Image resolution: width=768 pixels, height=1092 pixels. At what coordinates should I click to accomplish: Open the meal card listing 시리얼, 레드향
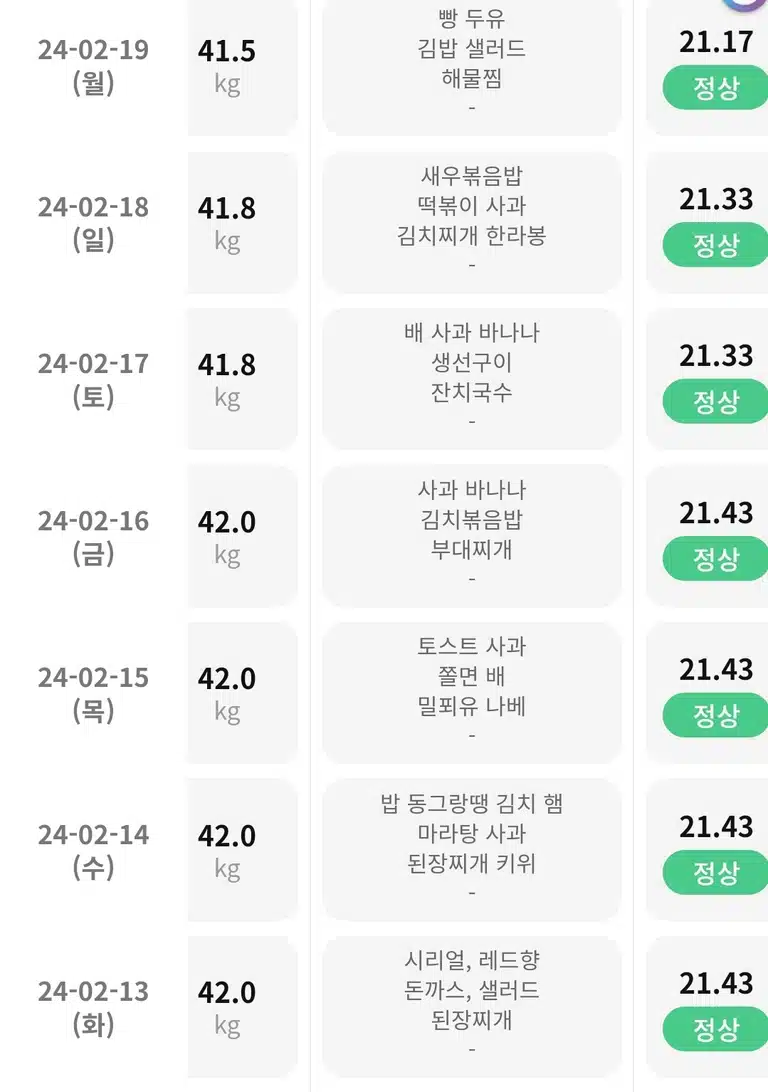tap(471, 1007)
